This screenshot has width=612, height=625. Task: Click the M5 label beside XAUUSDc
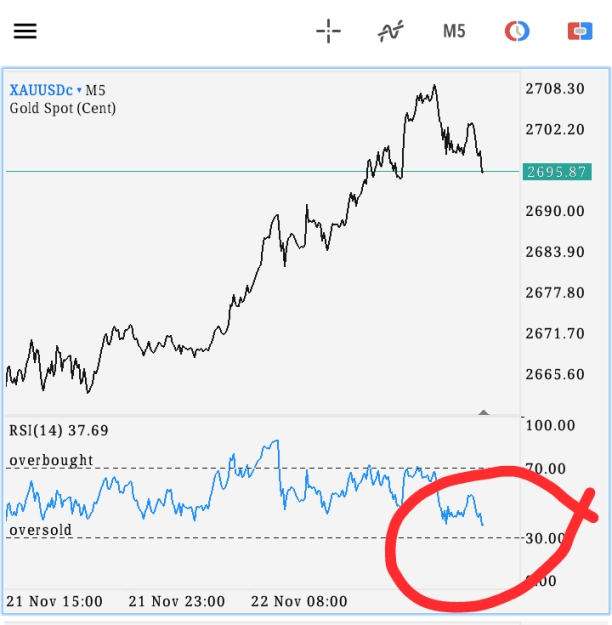[x=95, y=90]
